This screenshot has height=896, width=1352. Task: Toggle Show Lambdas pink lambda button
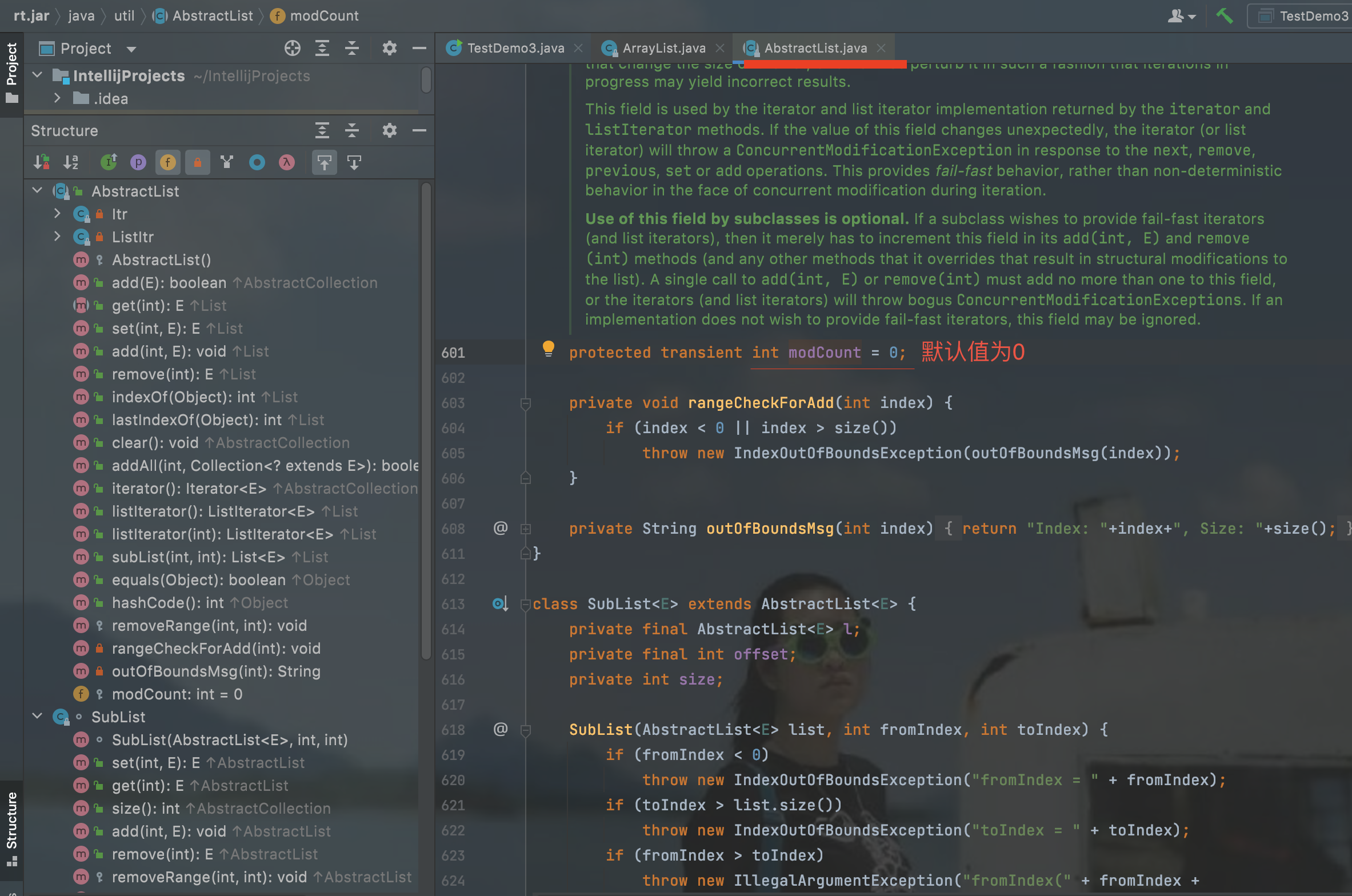[287, 163]
